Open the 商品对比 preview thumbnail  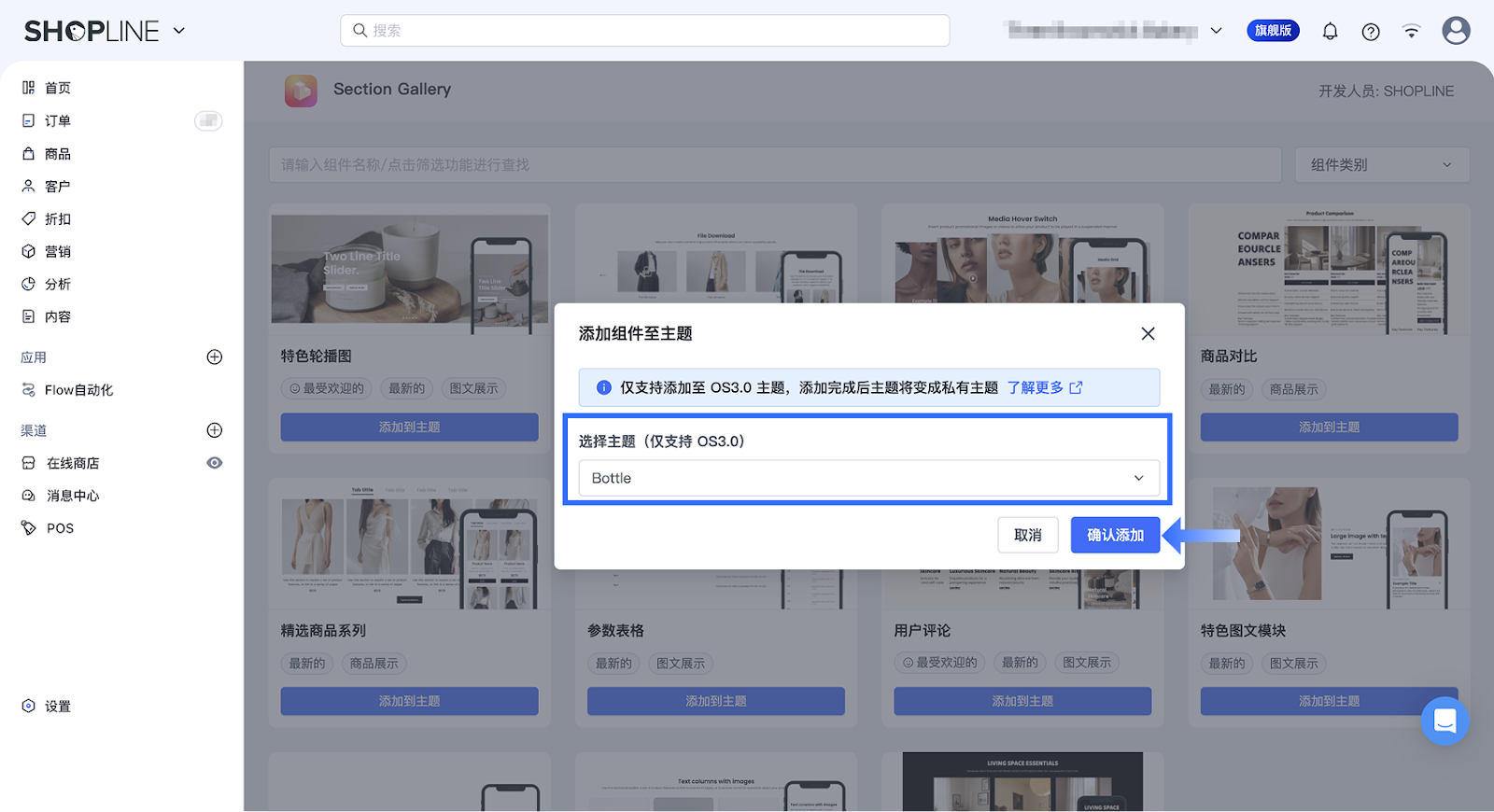click(1329, 271)
